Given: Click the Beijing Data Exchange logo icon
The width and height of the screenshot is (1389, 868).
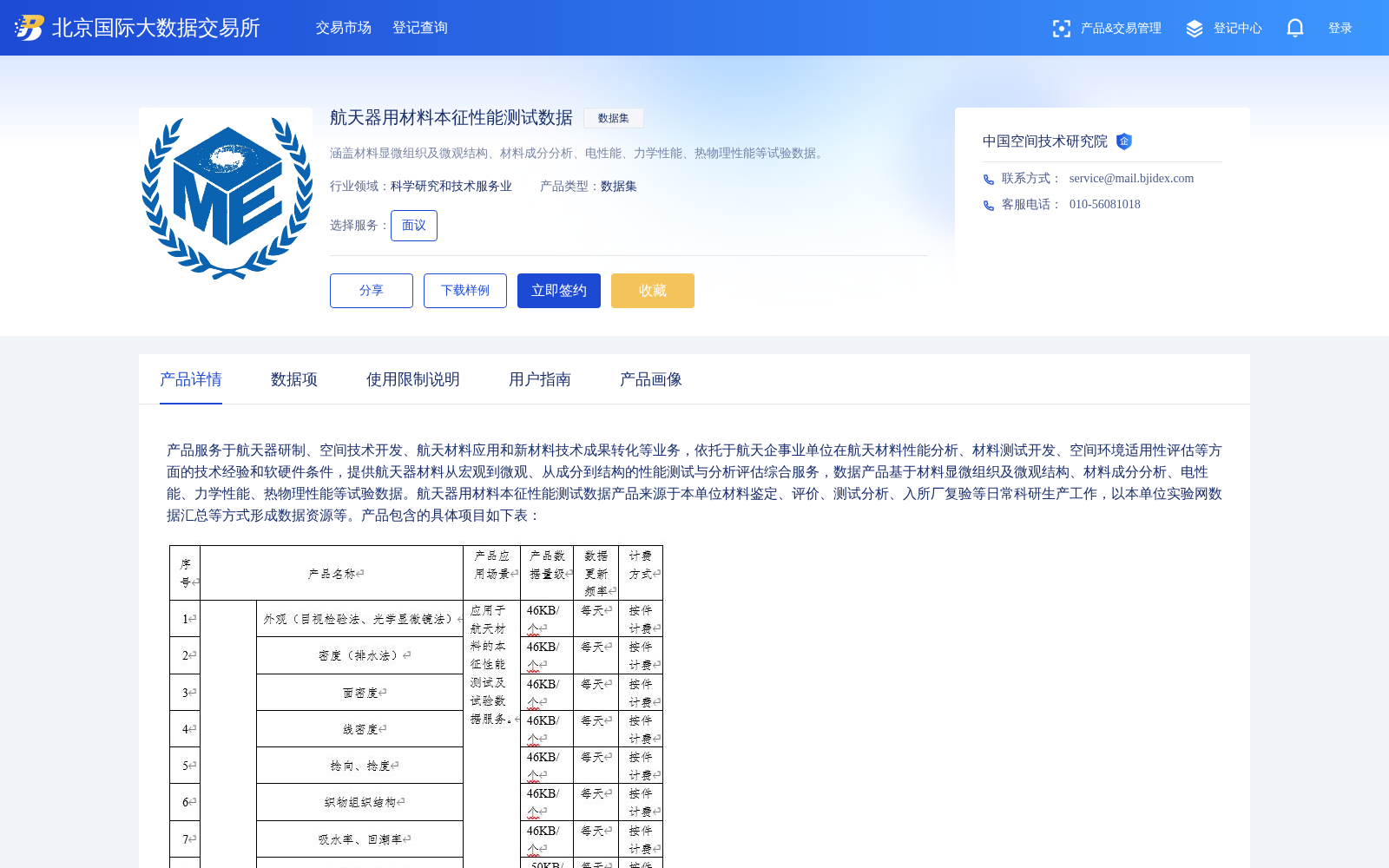Looking at the screenshot, I should click(29, 28).
